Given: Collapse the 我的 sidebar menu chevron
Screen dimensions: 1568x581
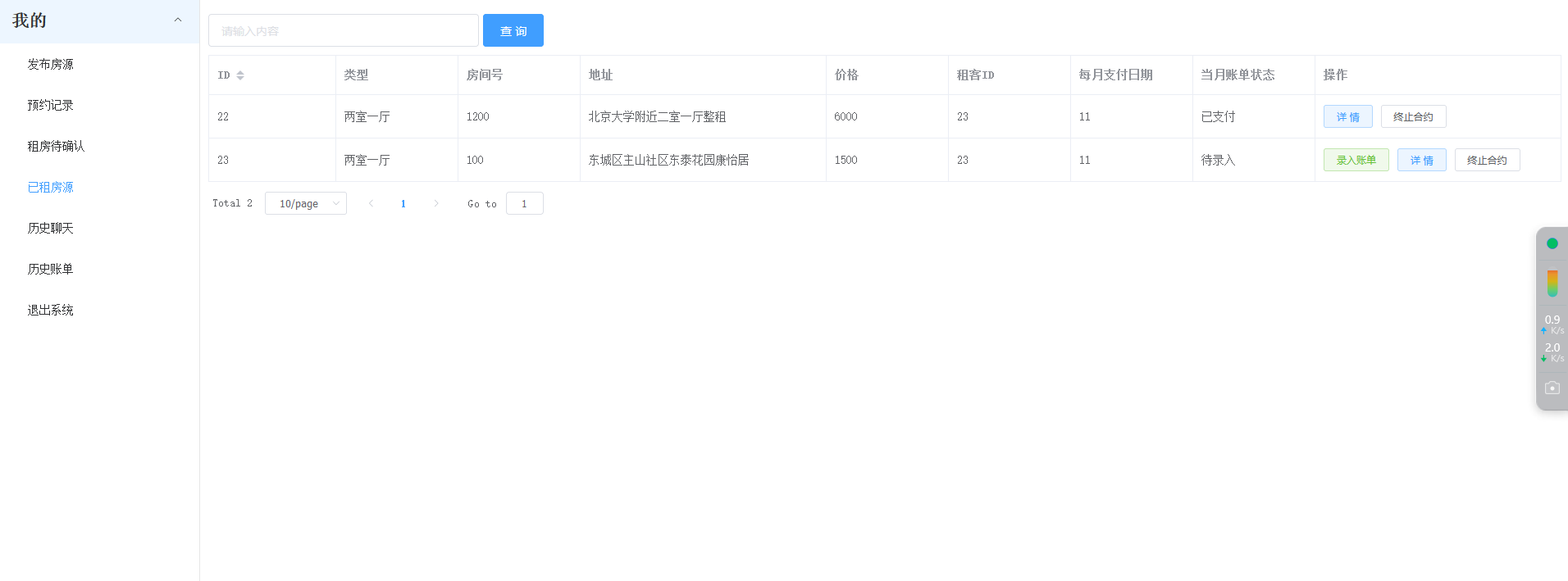Looking at the screenshot, I should tap(178, 20).
